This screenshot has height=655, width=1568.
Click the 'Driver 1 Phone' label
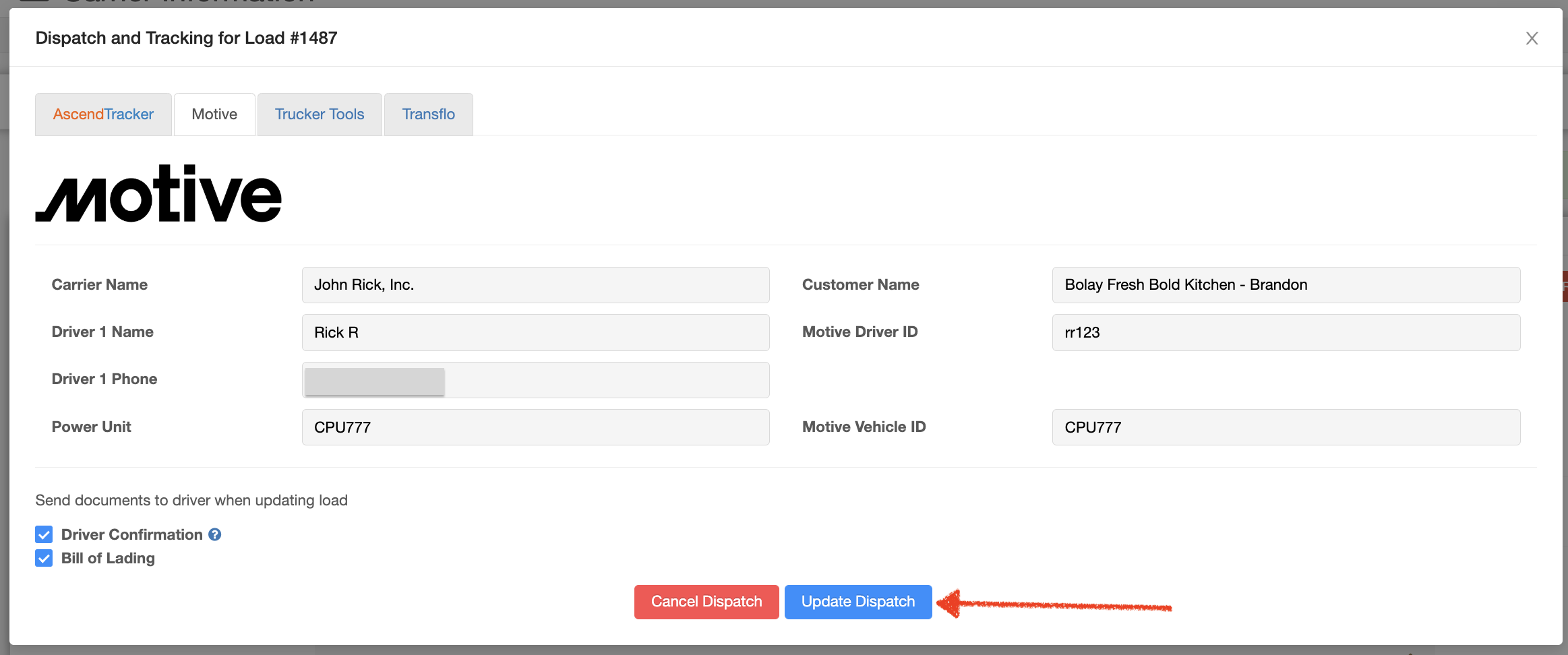coord(104,379)
